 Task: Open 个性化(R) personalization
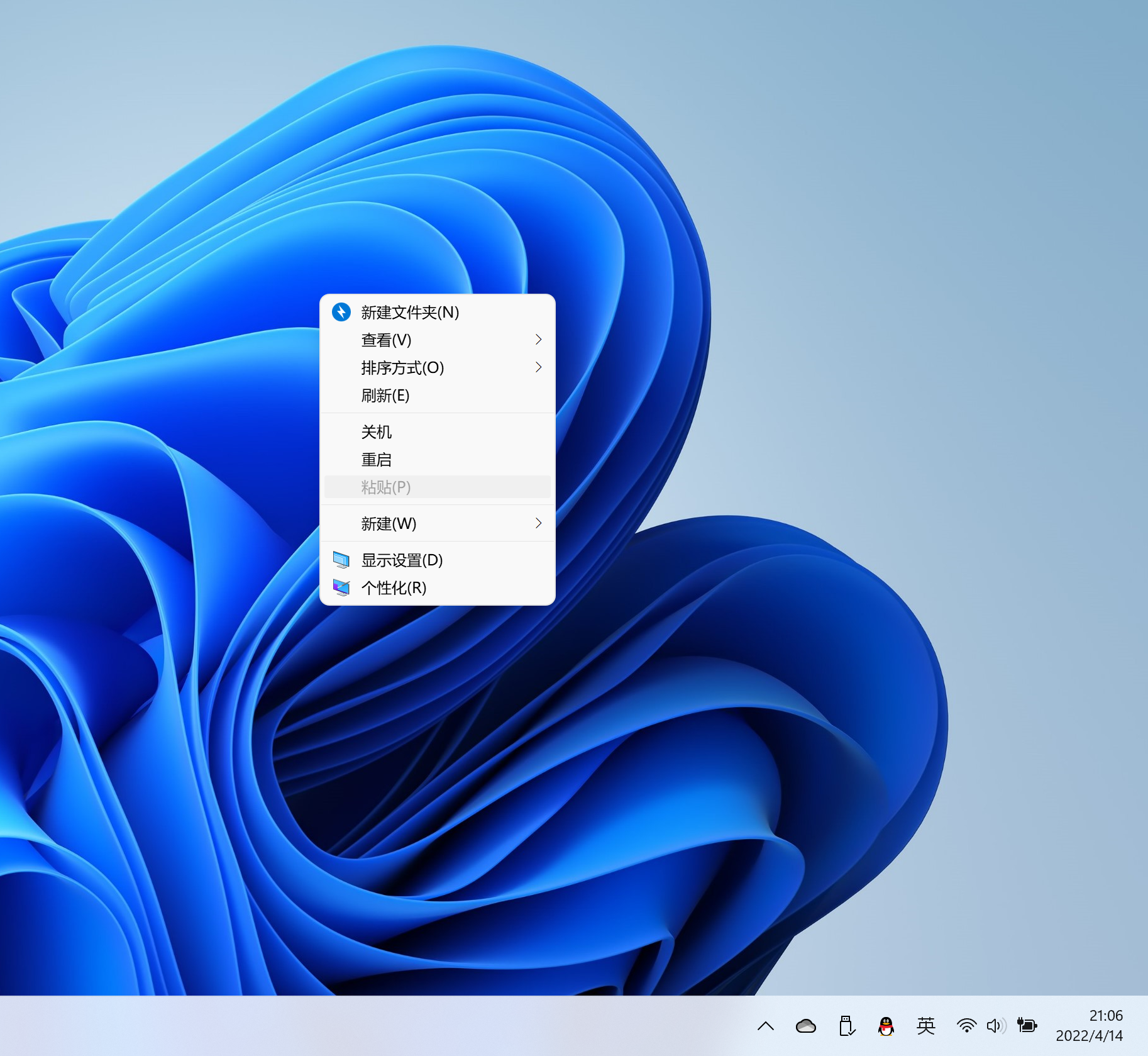click(438, 587)
